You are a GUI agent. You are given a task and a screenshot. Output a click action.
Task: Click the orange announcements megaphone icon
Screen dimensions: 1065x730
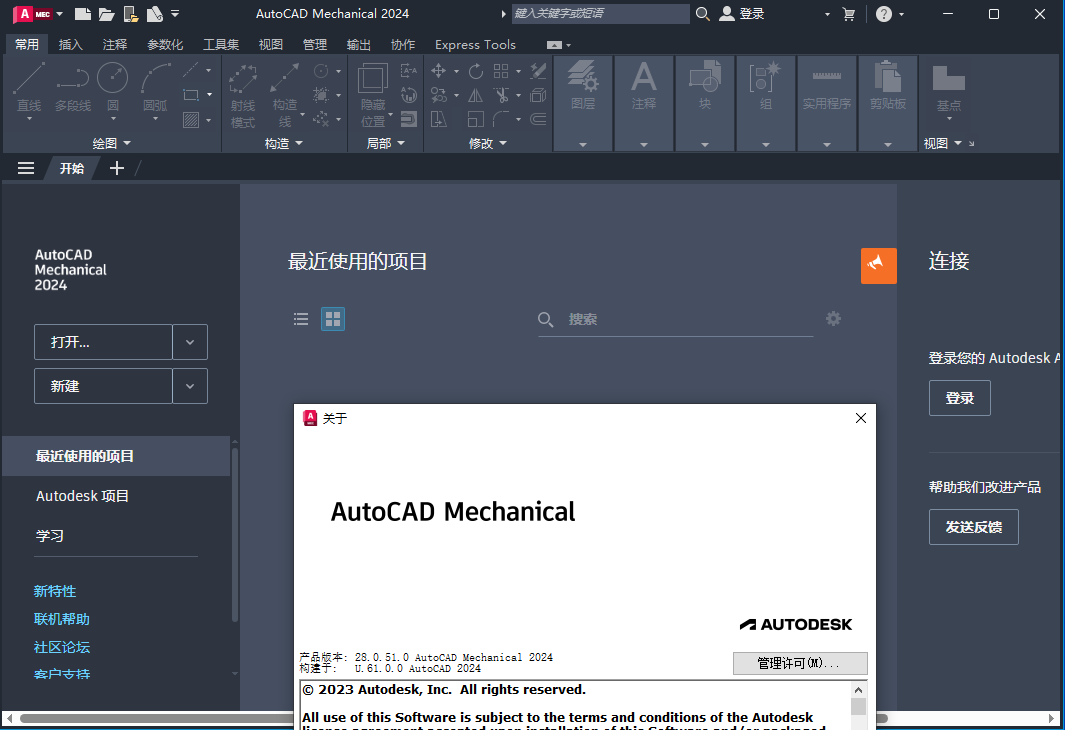point(878,266)
